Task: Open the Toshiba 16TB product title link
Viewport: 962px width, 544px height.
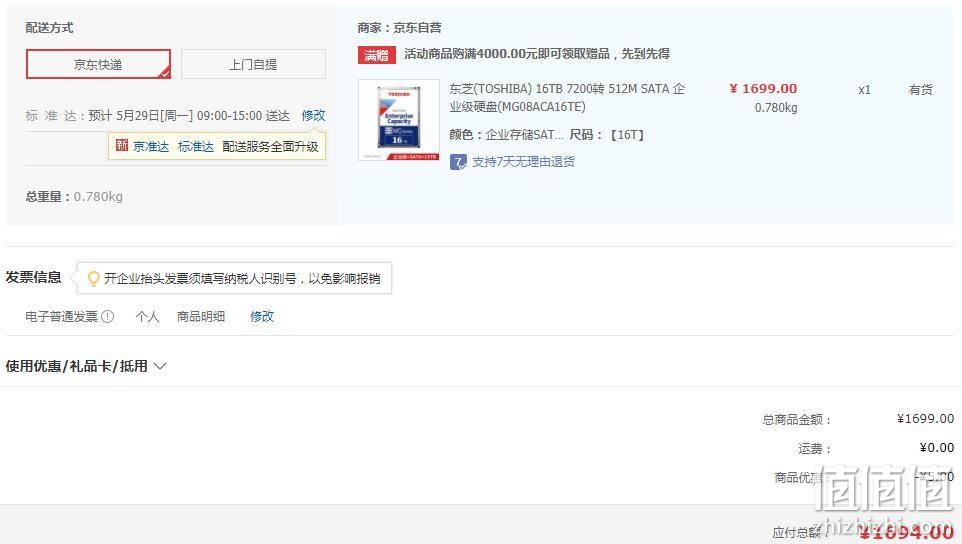Action: click(567, 98)
